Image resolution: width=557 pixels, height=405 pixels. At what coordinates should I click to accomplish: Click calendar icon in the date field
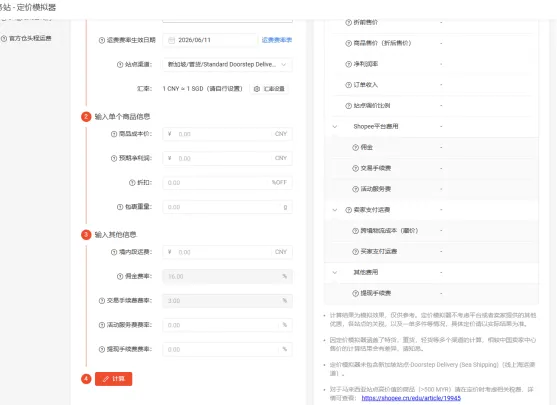[x=171, y=40]
